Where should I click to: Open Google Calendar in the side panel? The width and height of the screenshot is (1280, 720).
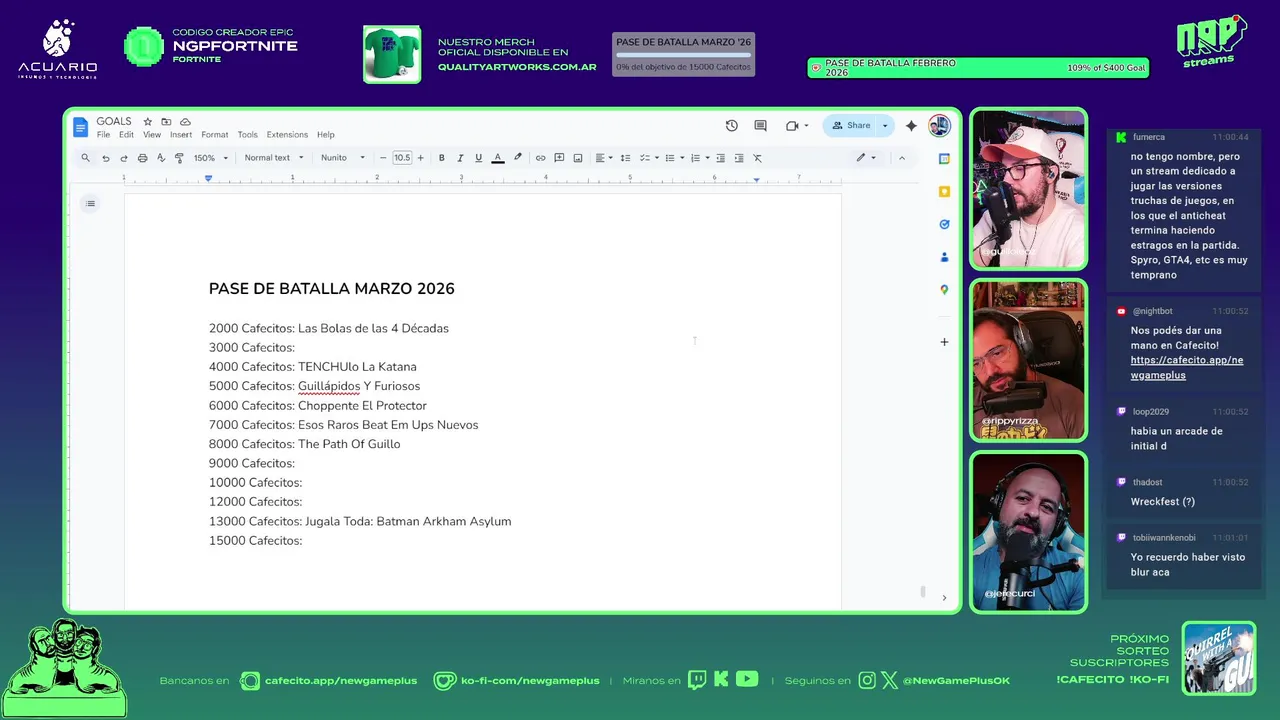[944, 159]
